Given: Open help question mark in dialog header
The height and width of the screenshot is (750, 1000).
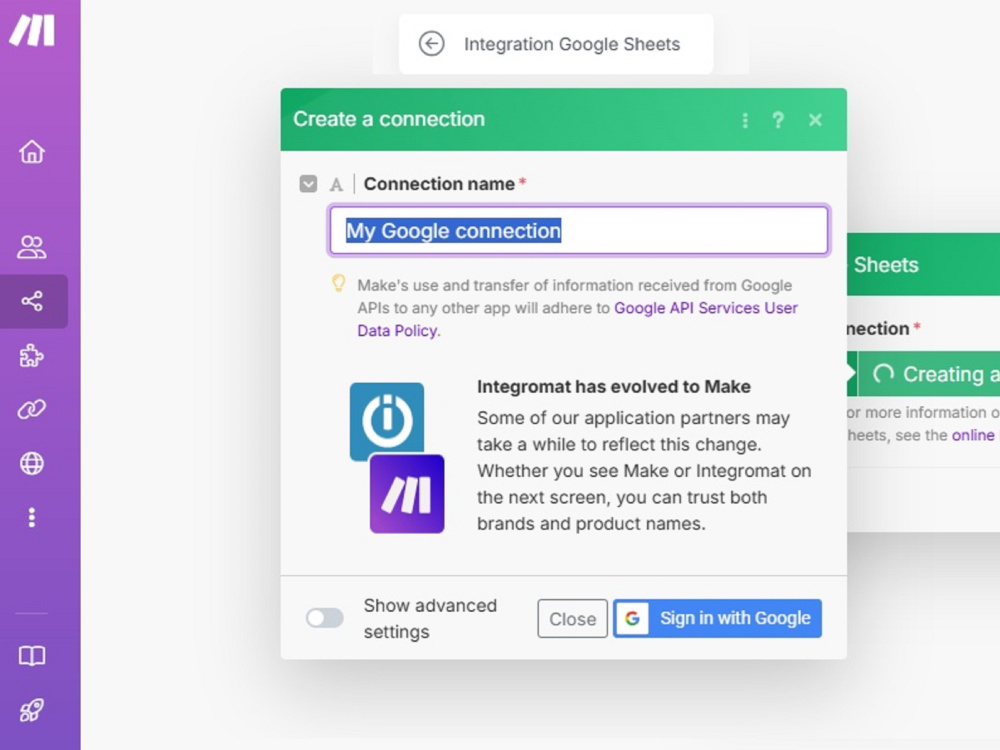Looking at the screenshot, I should click(778, 120).
